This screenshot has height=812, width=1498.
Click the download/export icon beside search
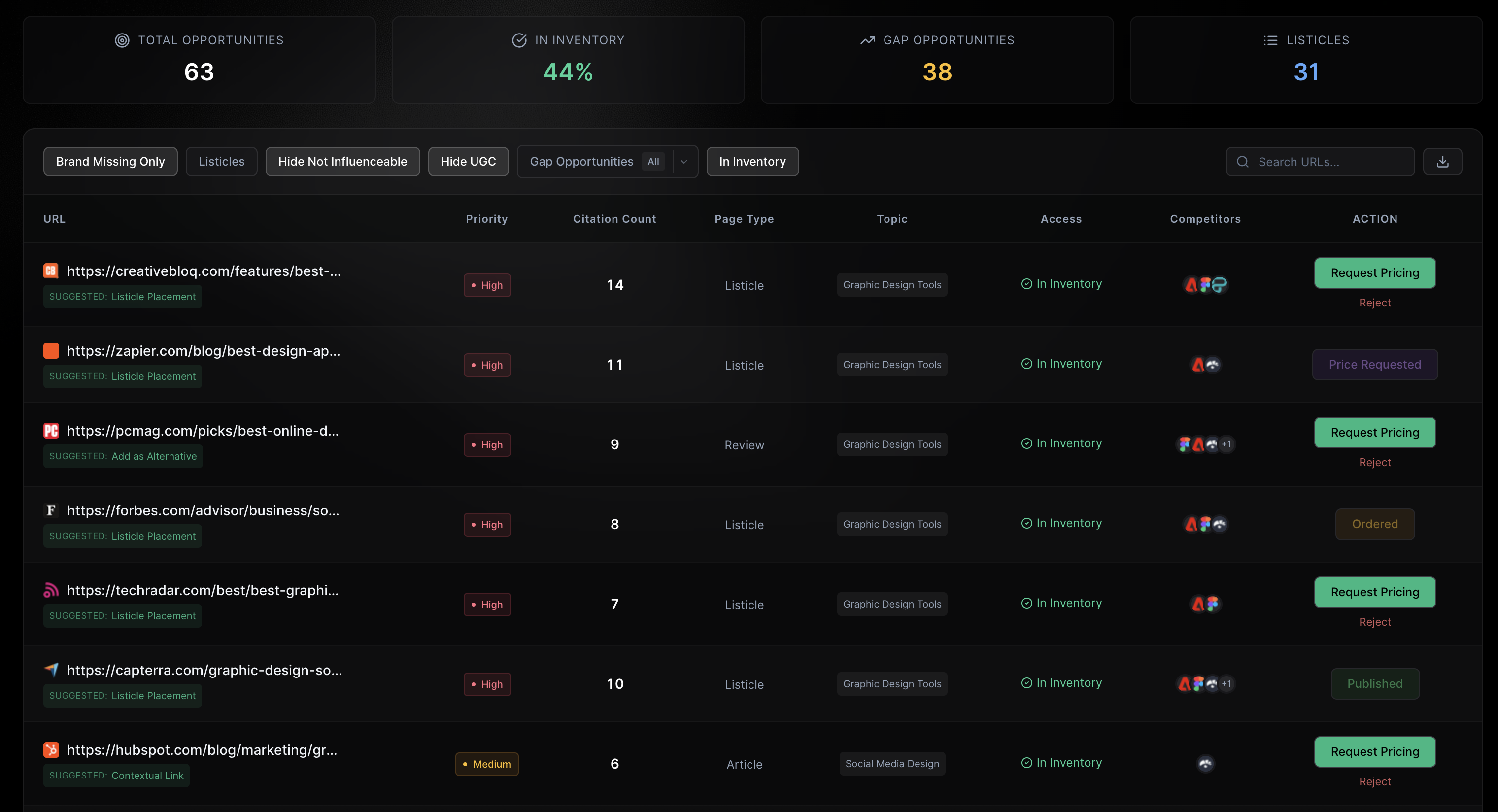pos(1443,161)
